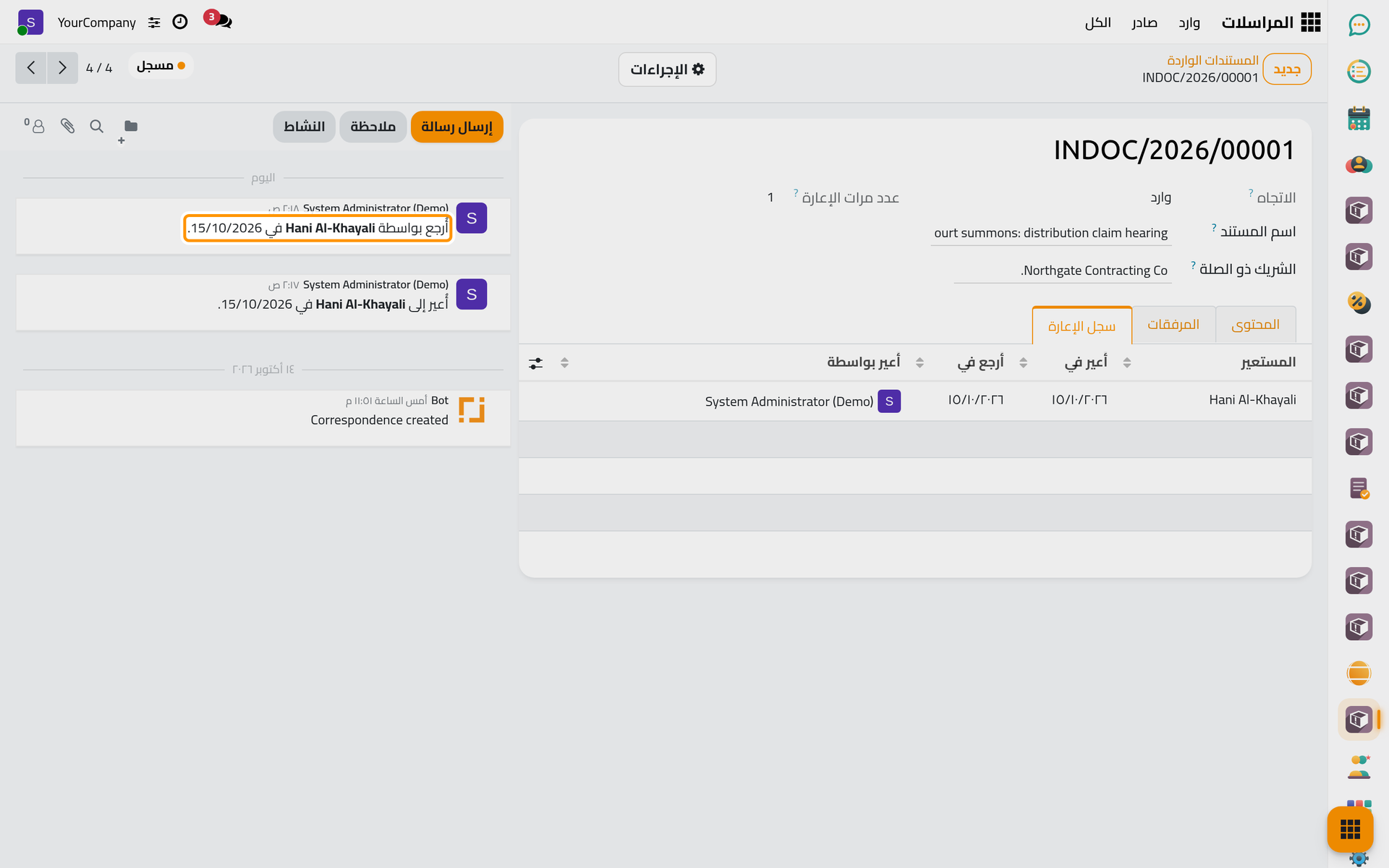Switch to المرفقات tab
Screen dimensions: 1389x868
pyautogui.click(x=1173, y=325)
